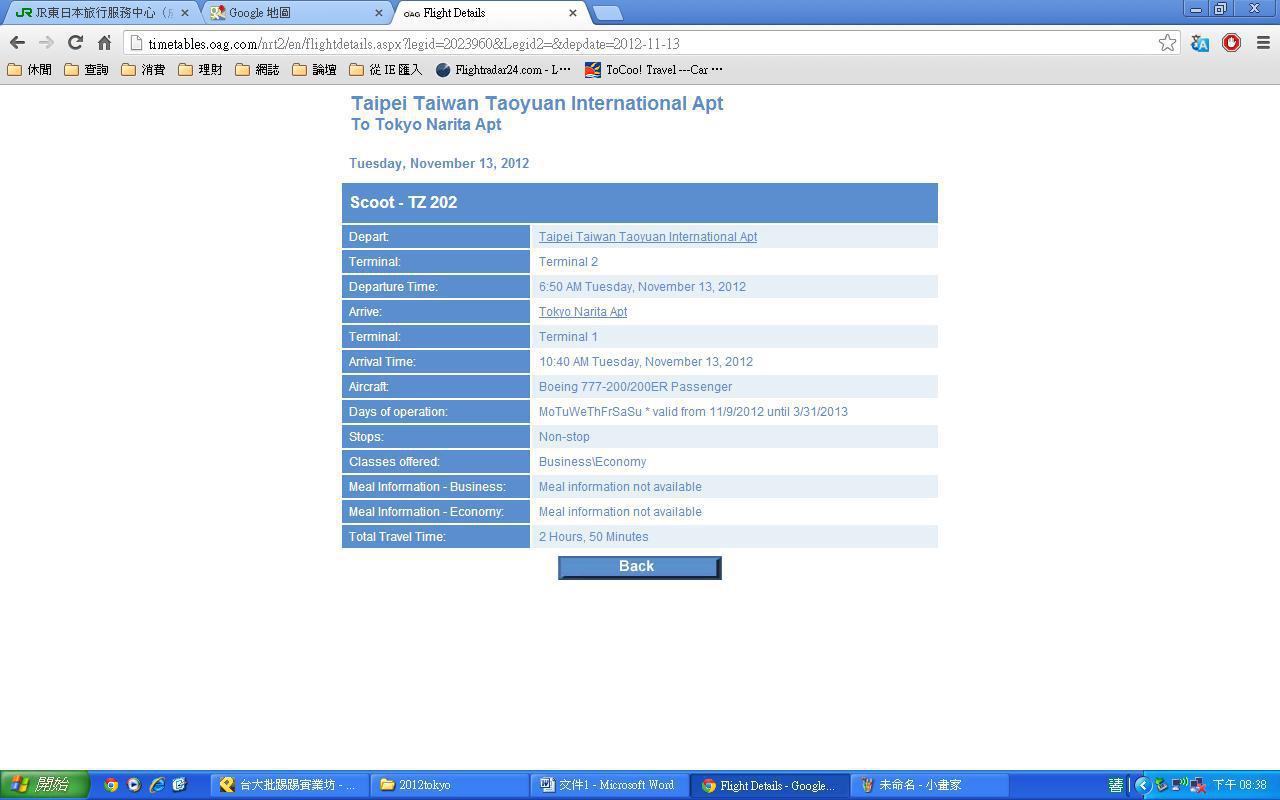Bookmark this page with the star icon
Viewport: 1280px width, 800px height.
tap(1167, 43)
